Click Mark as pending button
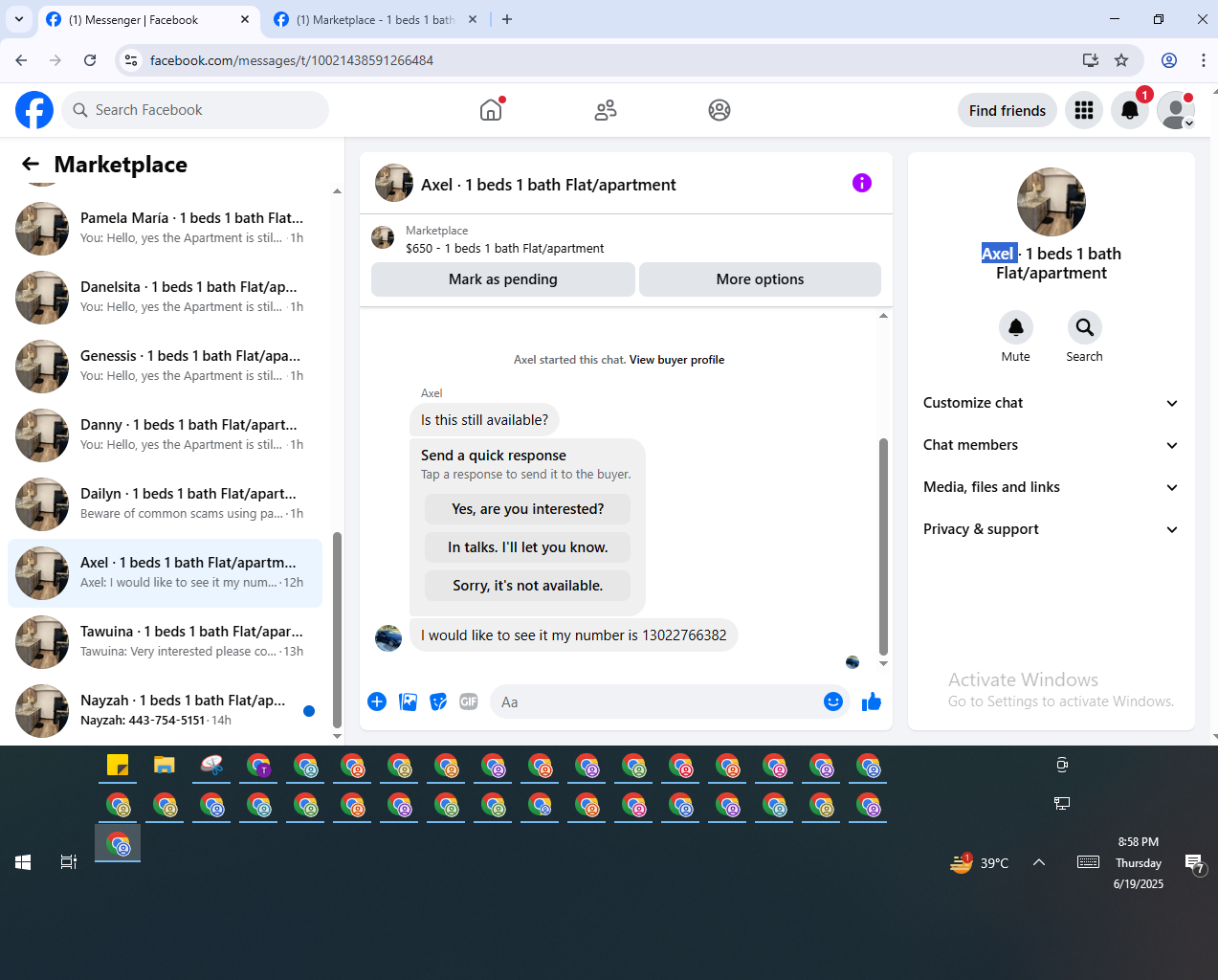Image resolution: width=1218 pixels, height=980 pixels. point(503,279)
